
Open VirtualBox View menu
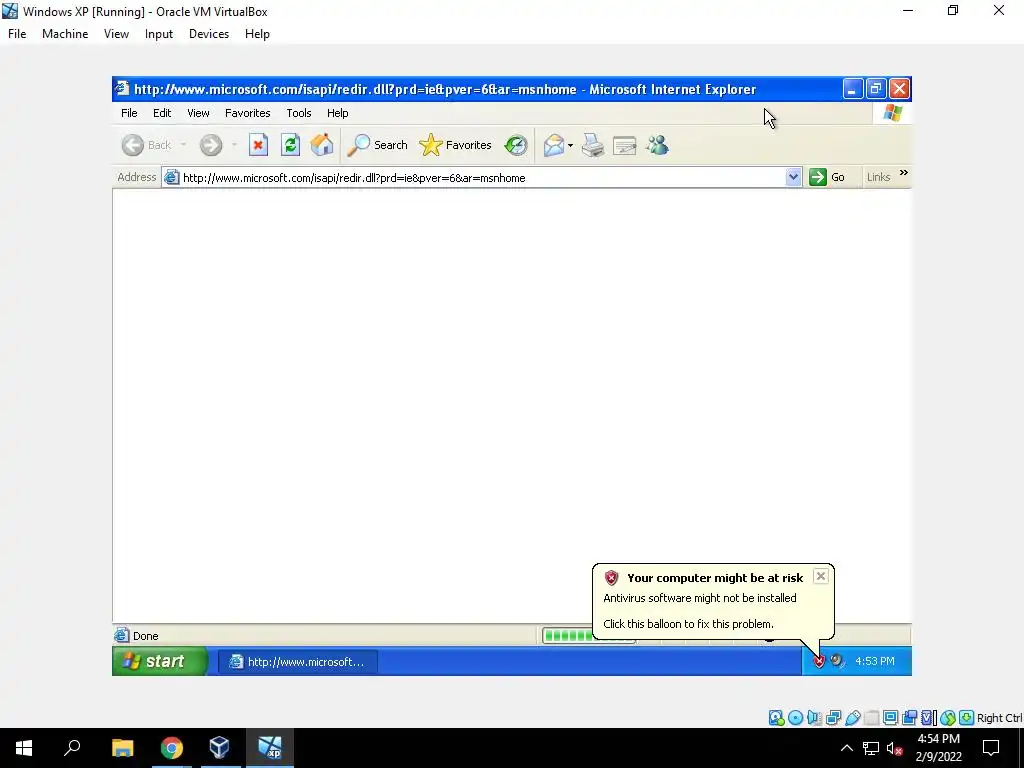click(116, 34)
